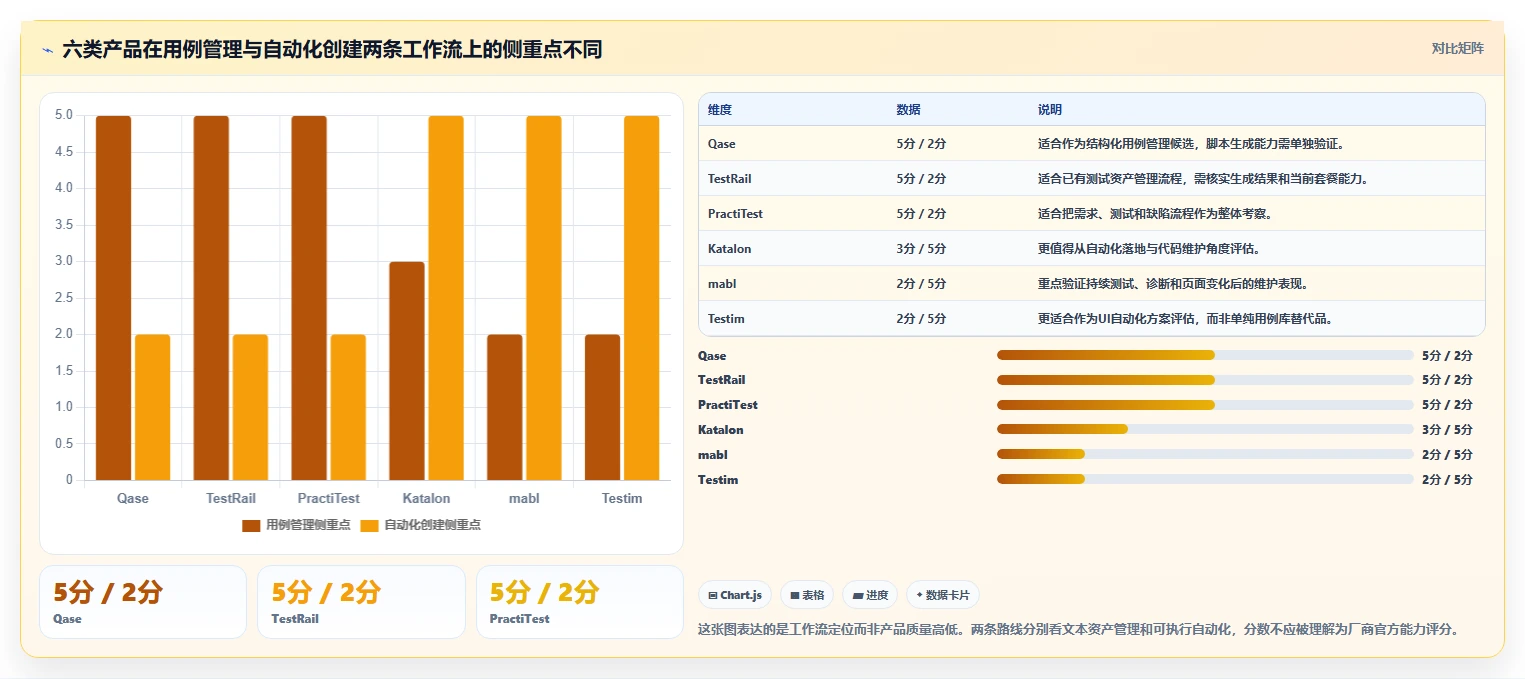The height and width of the screenshot is (679, 1525).
Task: Click the PractiTest progress bar
Action: click(1205, 405)
